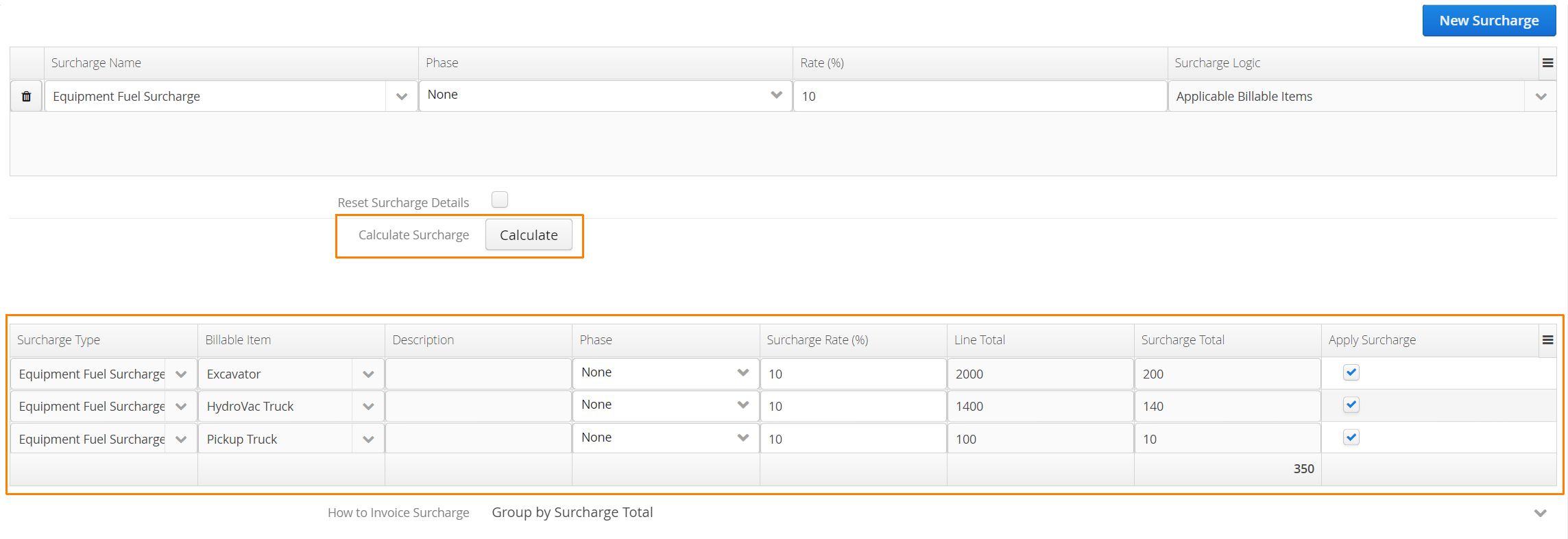The width and height of the screenshot is (1568, 539).
Task: Uncheck Apply Surcharge for the Excavator row
Action: (x=1351, y=372)
